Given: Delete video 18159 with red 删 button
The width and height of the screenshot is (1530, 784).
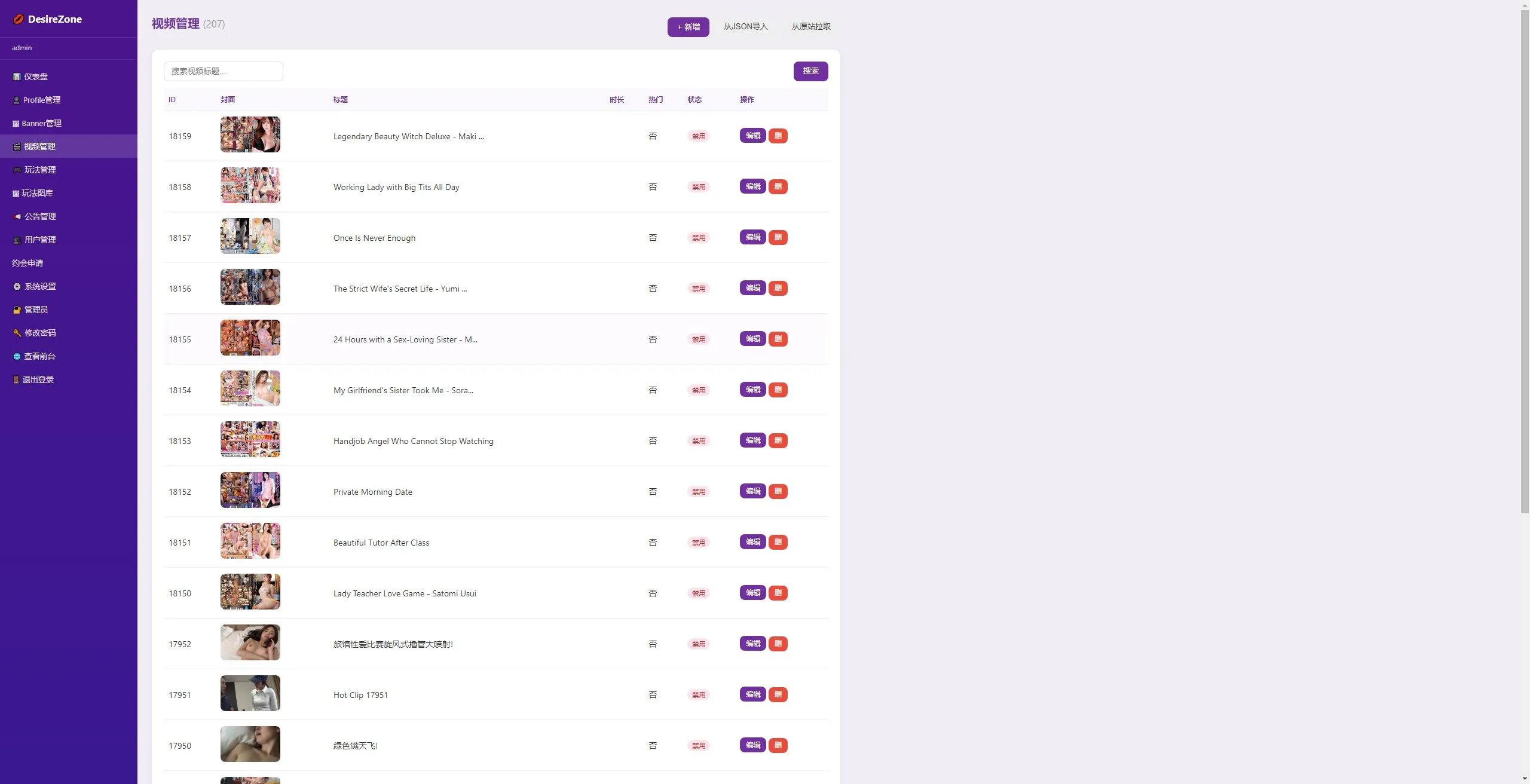Looking at the screenshot, I should 778,136.
